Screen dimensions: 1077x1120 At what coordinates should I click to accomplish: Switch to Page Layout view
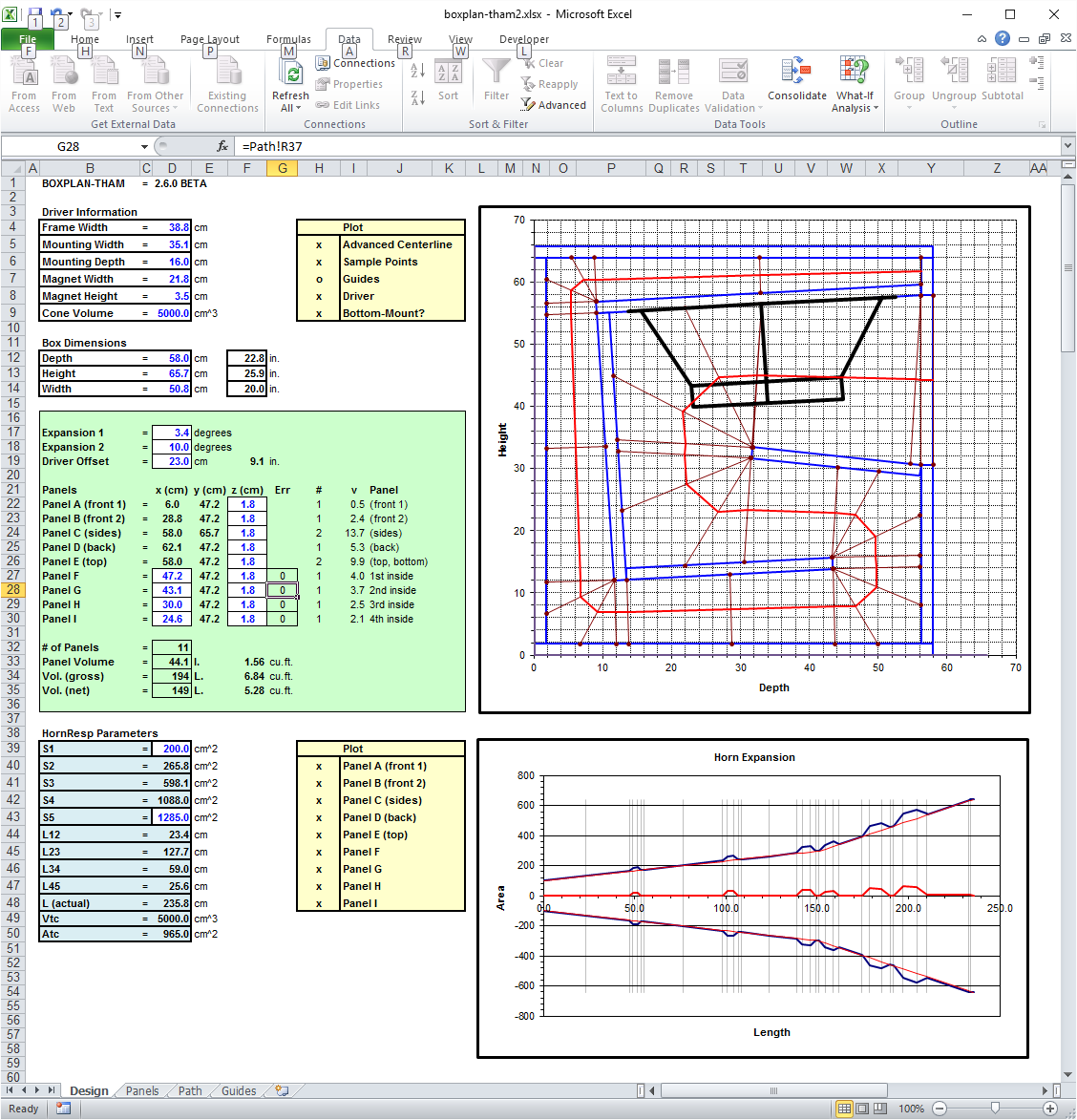coord(862,1109)
